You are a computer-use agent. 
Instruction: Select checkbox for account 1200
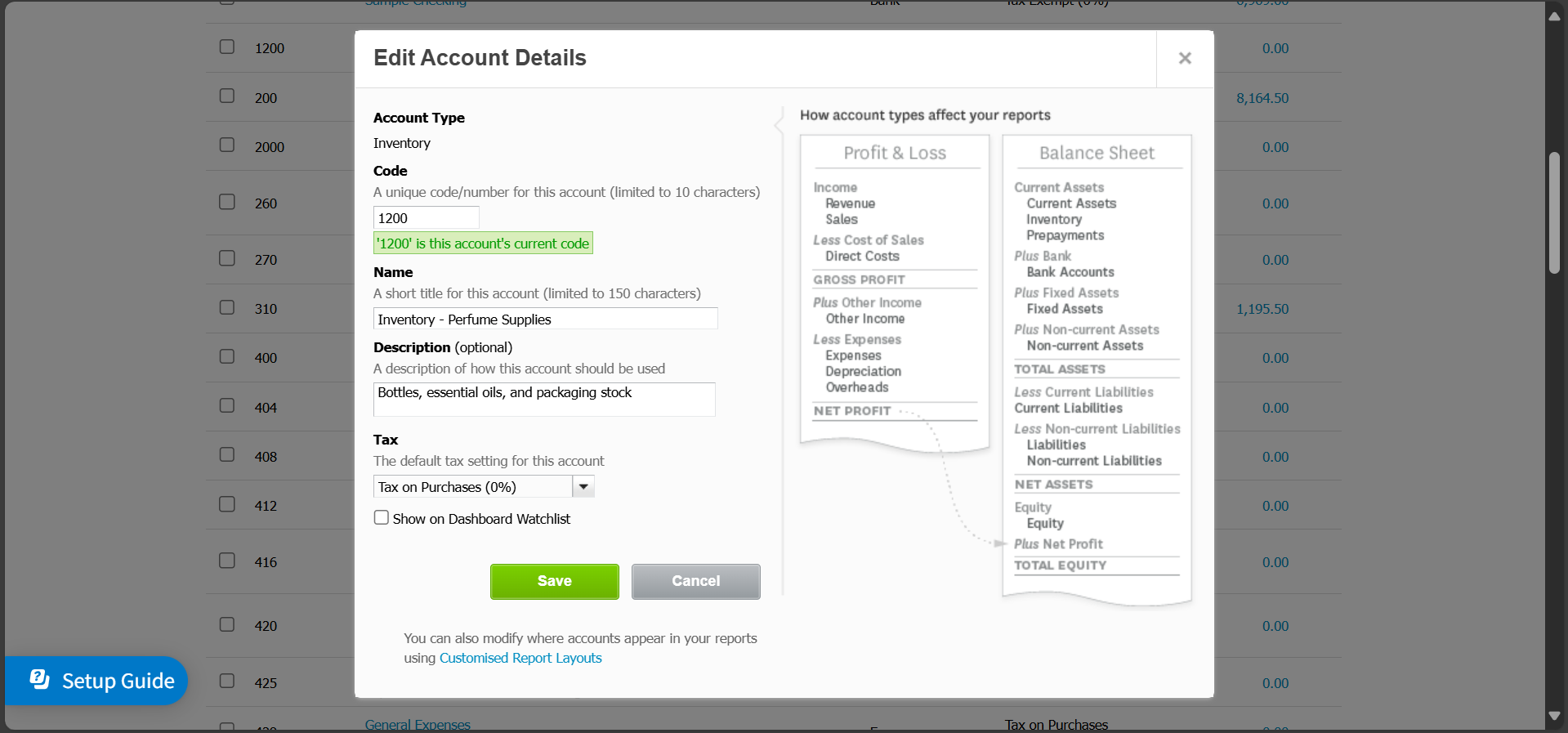(227, 47)
